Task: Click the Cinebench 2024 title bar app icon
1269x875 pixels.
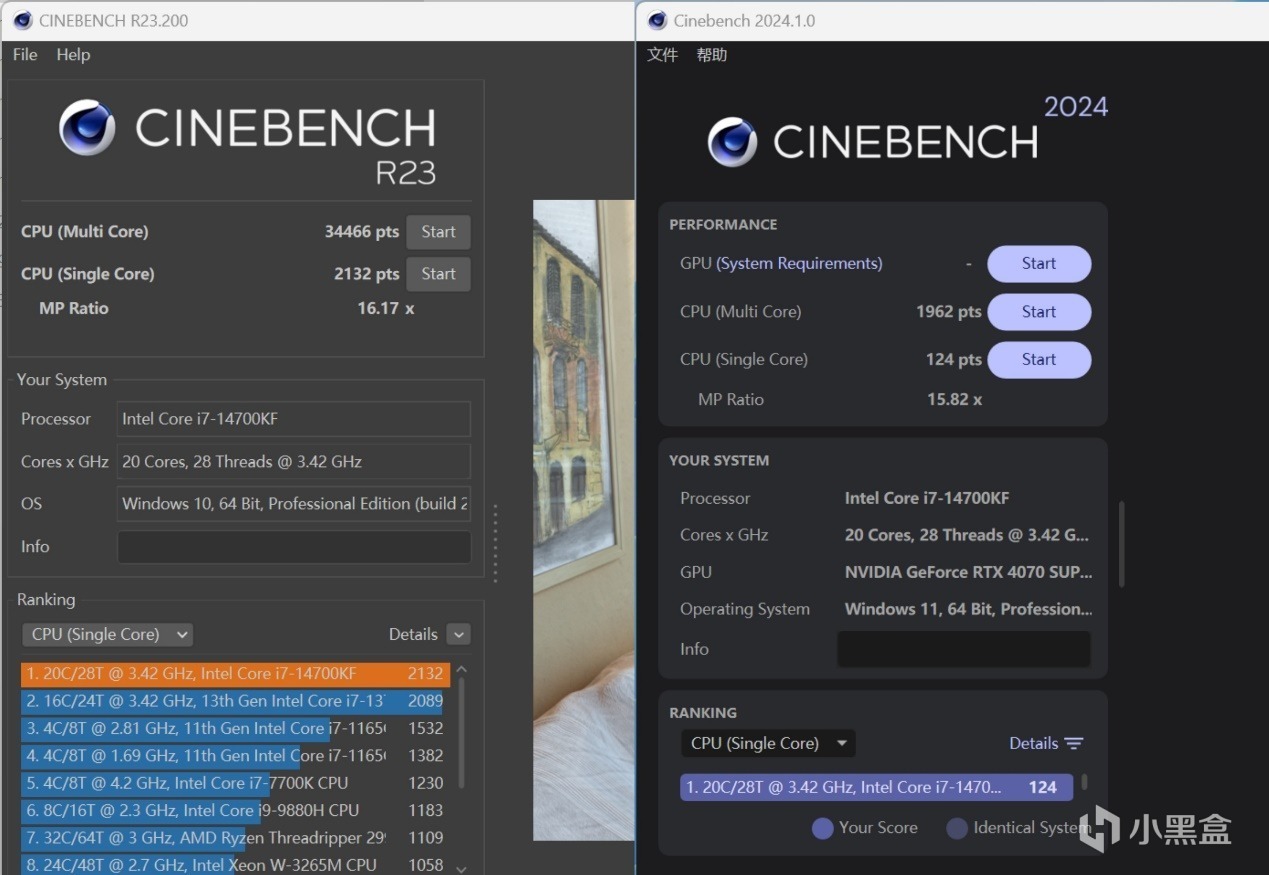Action: tap(657, 20)
